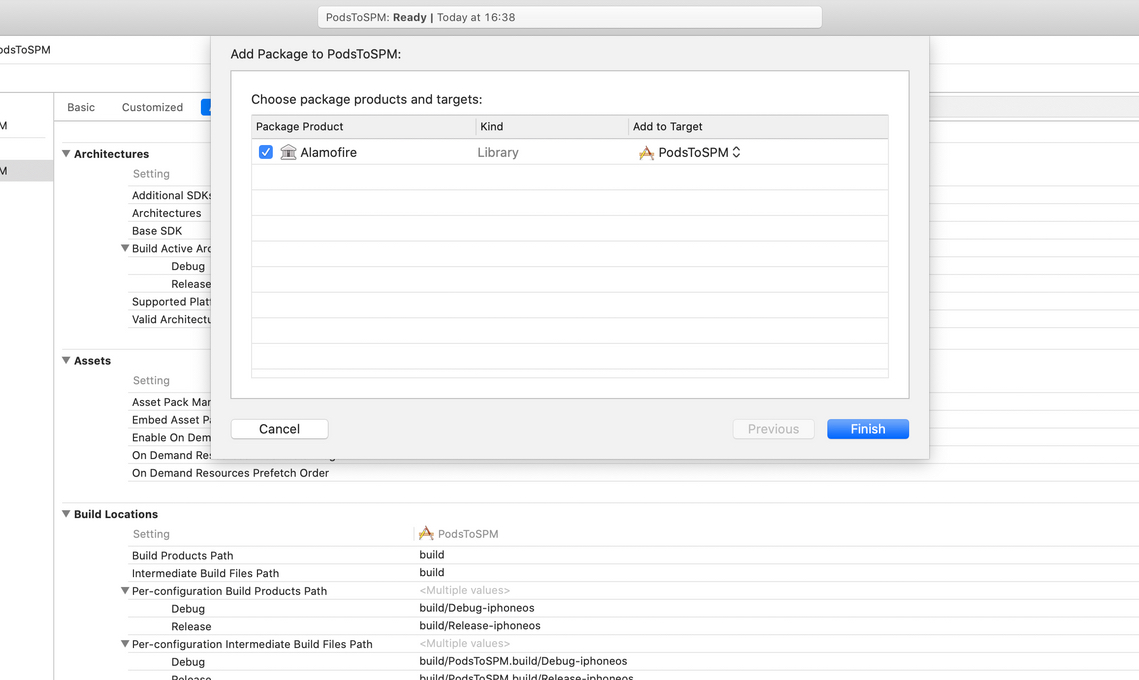Viewport: 1139px width, 680px height.
Task: Collapse the Architectures section
Action: tap(66, 153)
